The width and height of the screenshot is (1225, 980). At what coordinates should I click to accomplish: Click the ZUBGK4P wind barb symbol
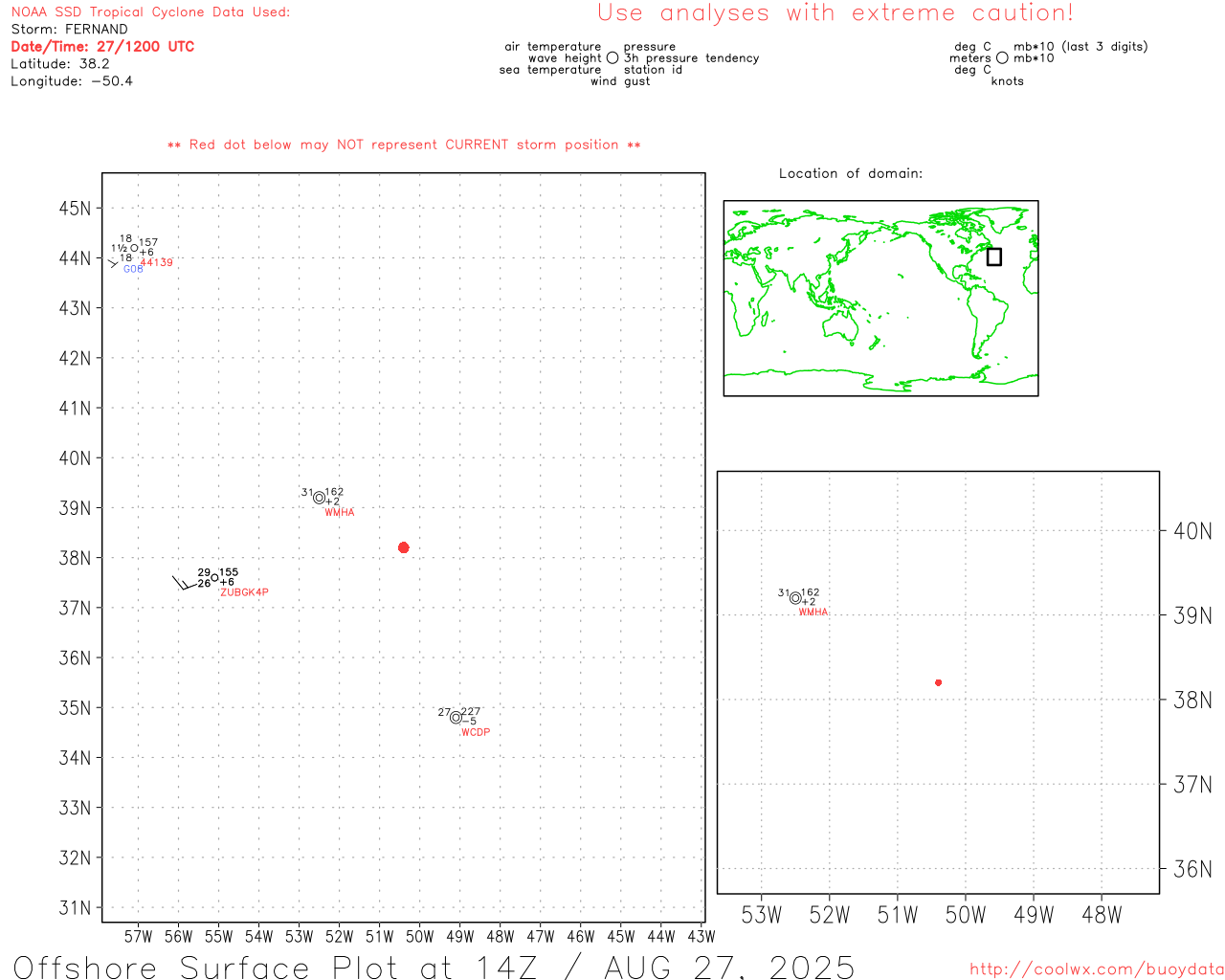(x=184, y=582)
